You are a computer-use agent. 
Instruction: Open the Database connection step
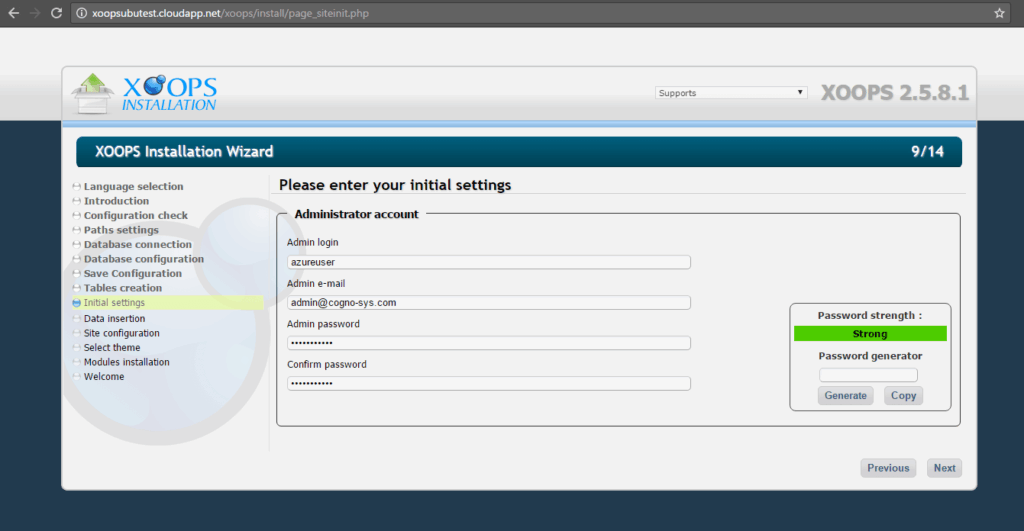click(x=138, y=244)
